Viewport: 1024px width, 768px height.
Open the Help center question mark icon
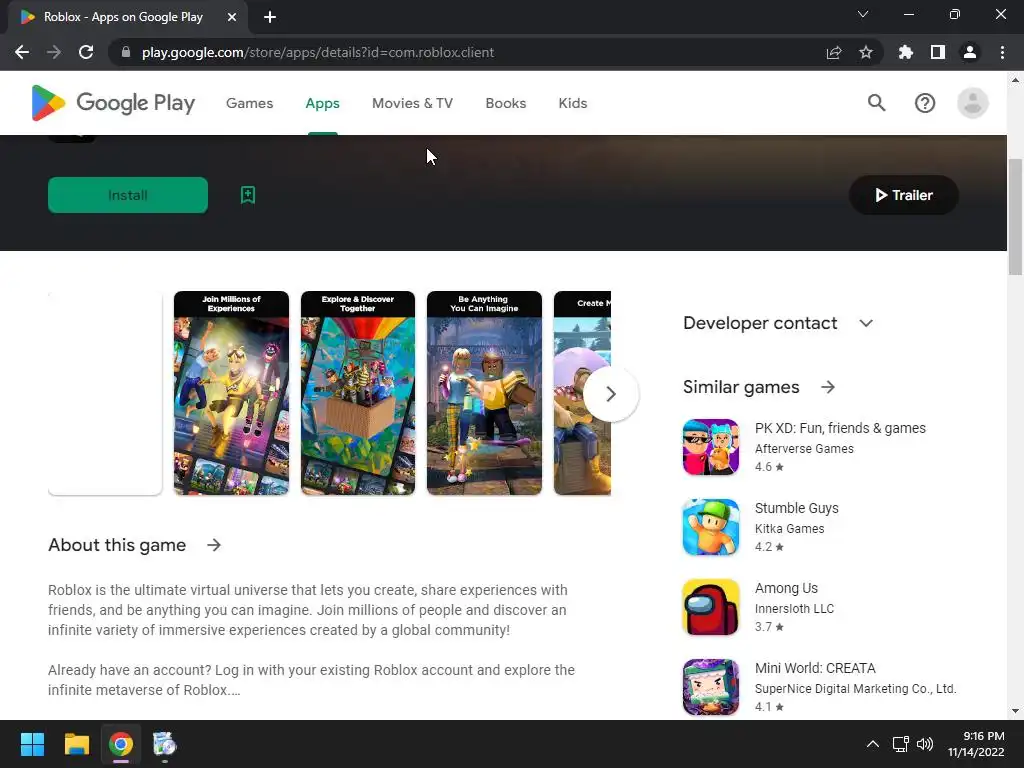(x=925, y=103)
